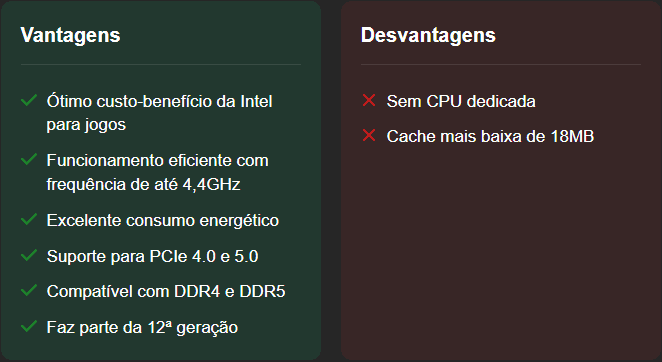Click the checkmark beside Suporte para PCIe
The width and height of the screenshot is (662, 362).
29,256
